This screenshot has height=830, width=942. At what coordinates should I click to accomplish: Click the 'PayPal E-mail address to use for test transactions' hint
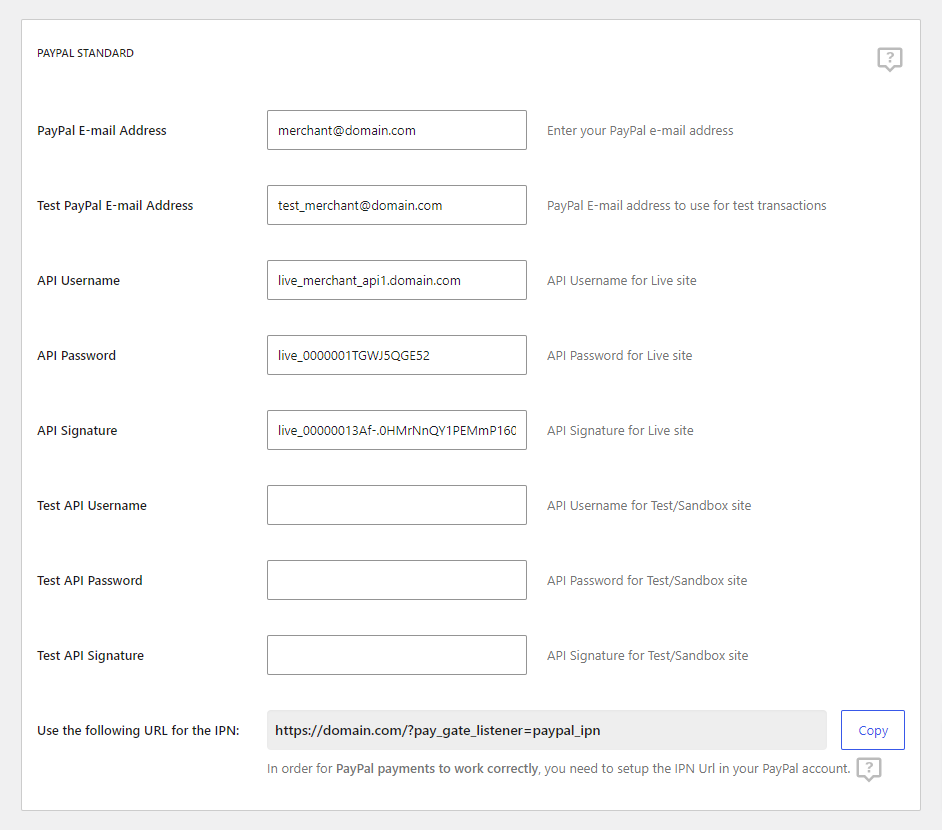pyautogui.click(x=686, y=205)
